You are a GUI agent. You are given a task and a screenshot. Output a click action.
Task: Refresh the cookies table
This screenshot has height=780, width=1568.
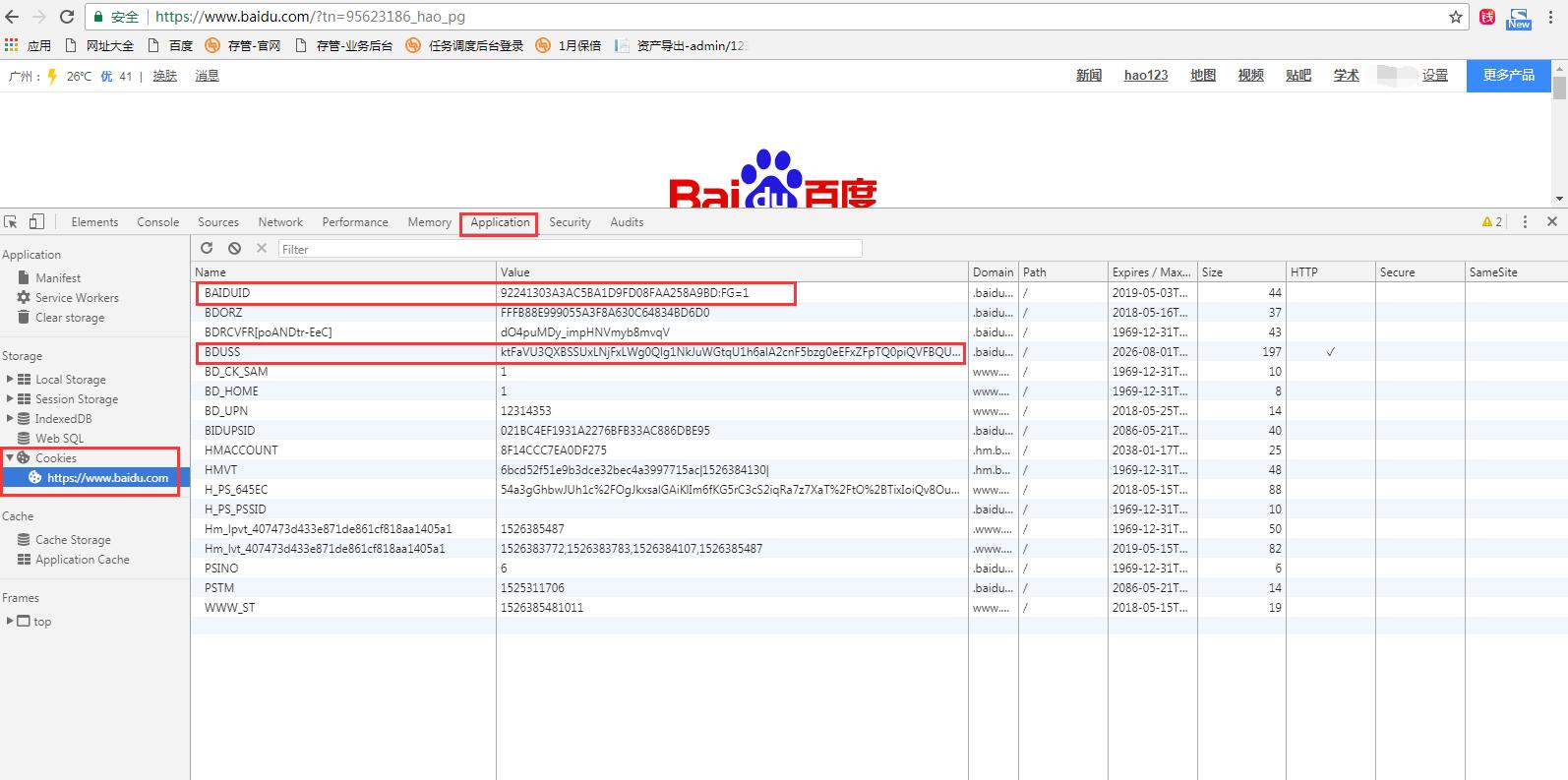[x=207, y=249]
